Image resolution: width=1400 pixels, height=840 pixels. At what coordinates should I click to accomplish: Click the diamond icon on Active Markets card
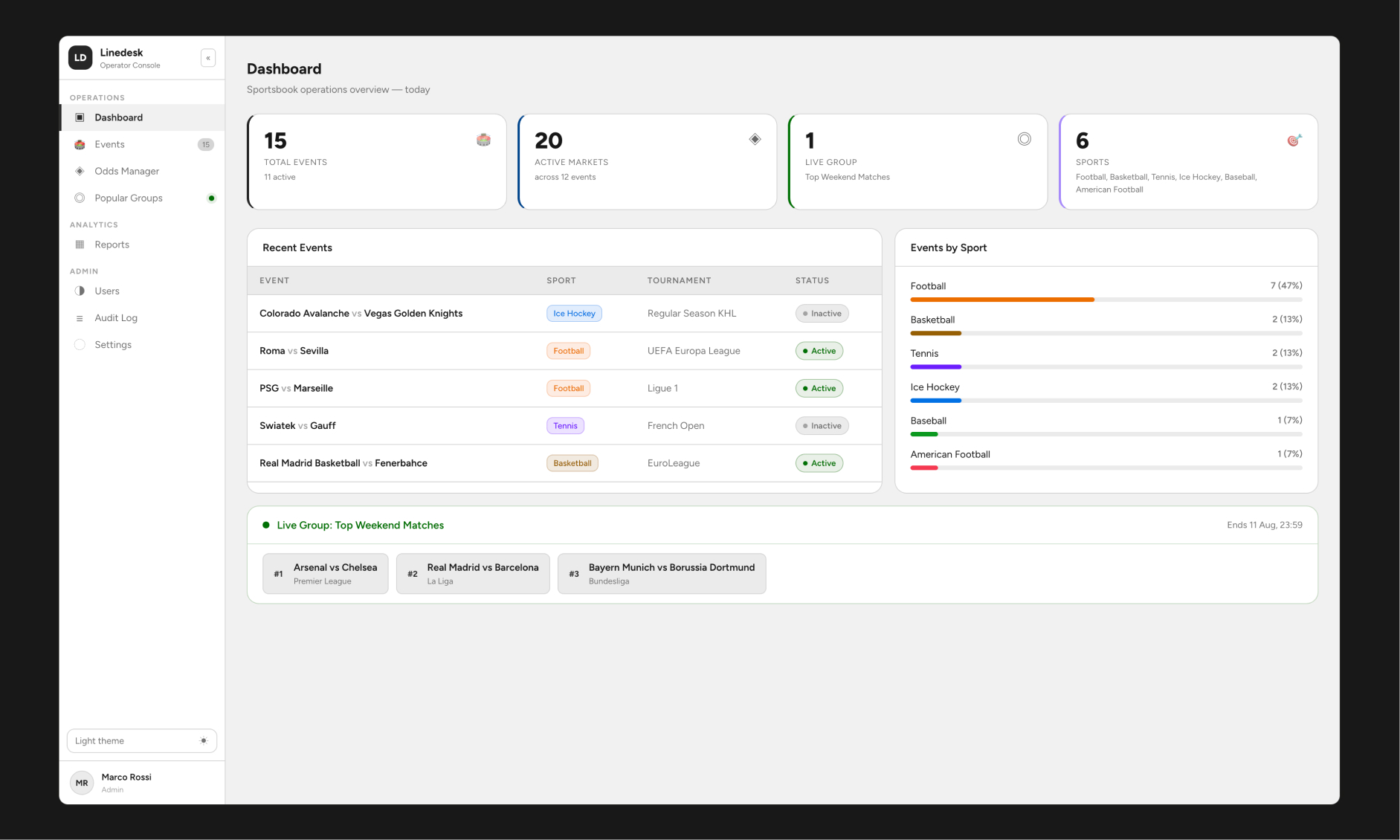point(755,139)
